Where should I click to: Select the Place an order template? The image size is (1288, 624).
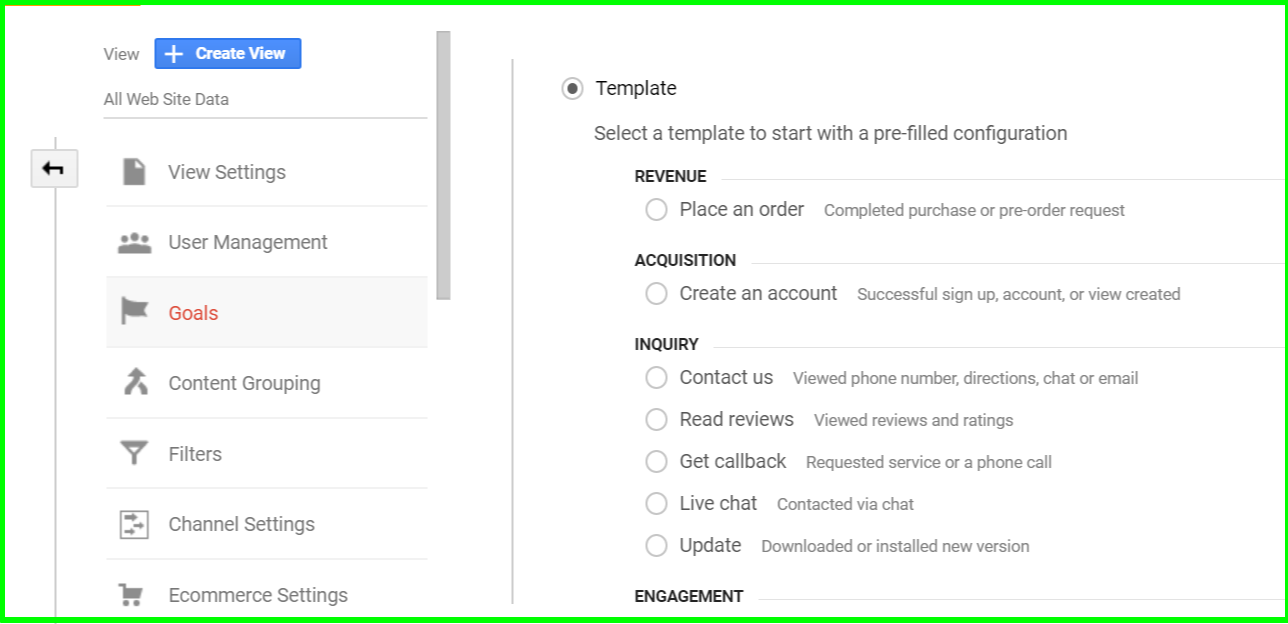click(656, 210)
